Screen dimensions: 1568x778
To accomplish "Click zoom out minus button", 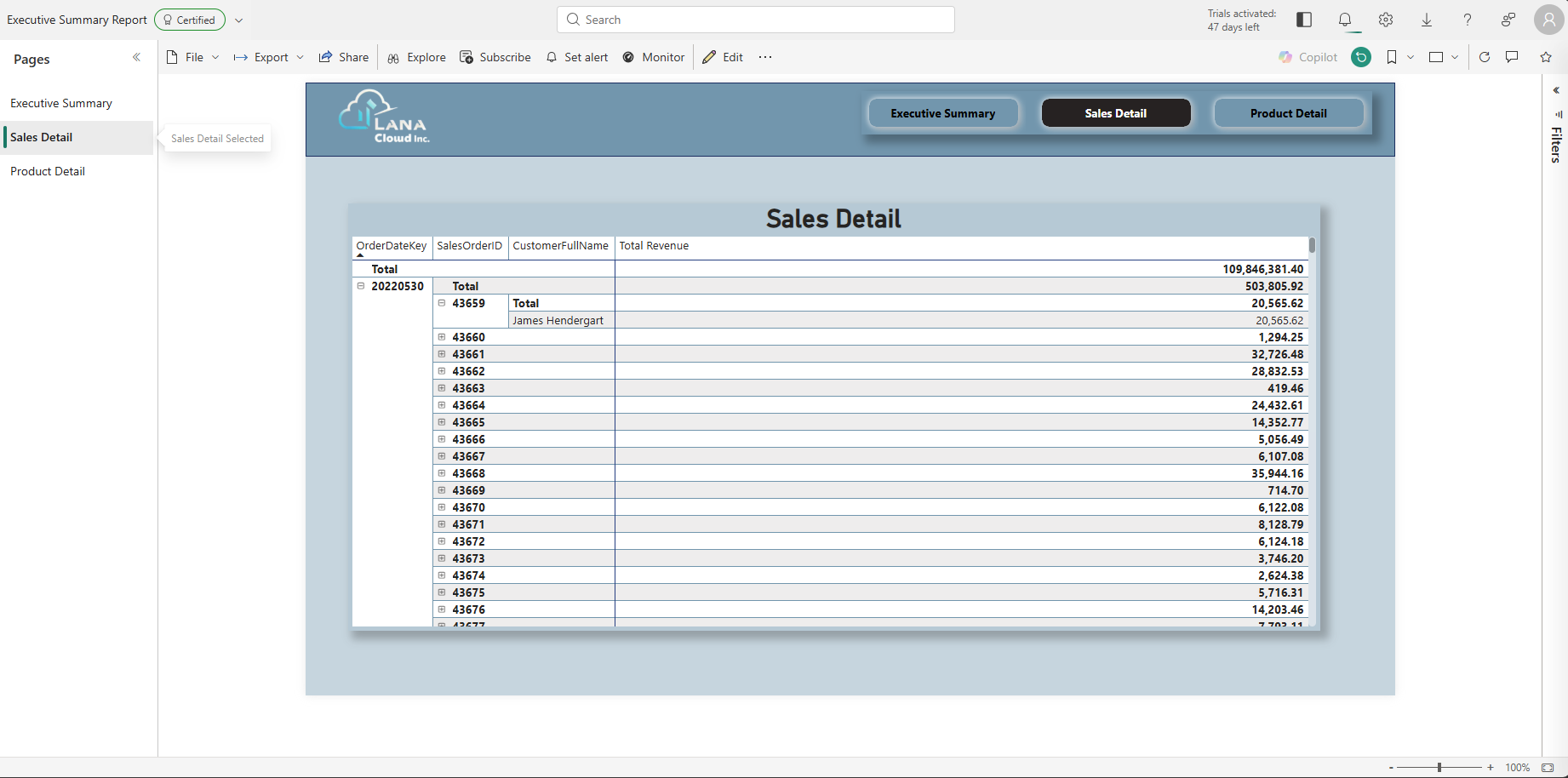I will click(1391, 768).
